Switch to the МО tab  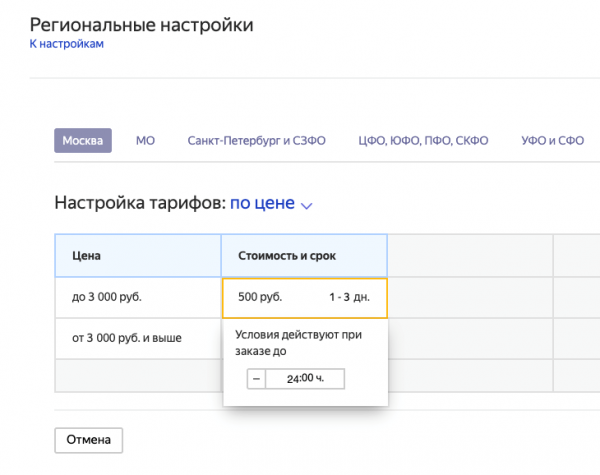click(145, 140)
